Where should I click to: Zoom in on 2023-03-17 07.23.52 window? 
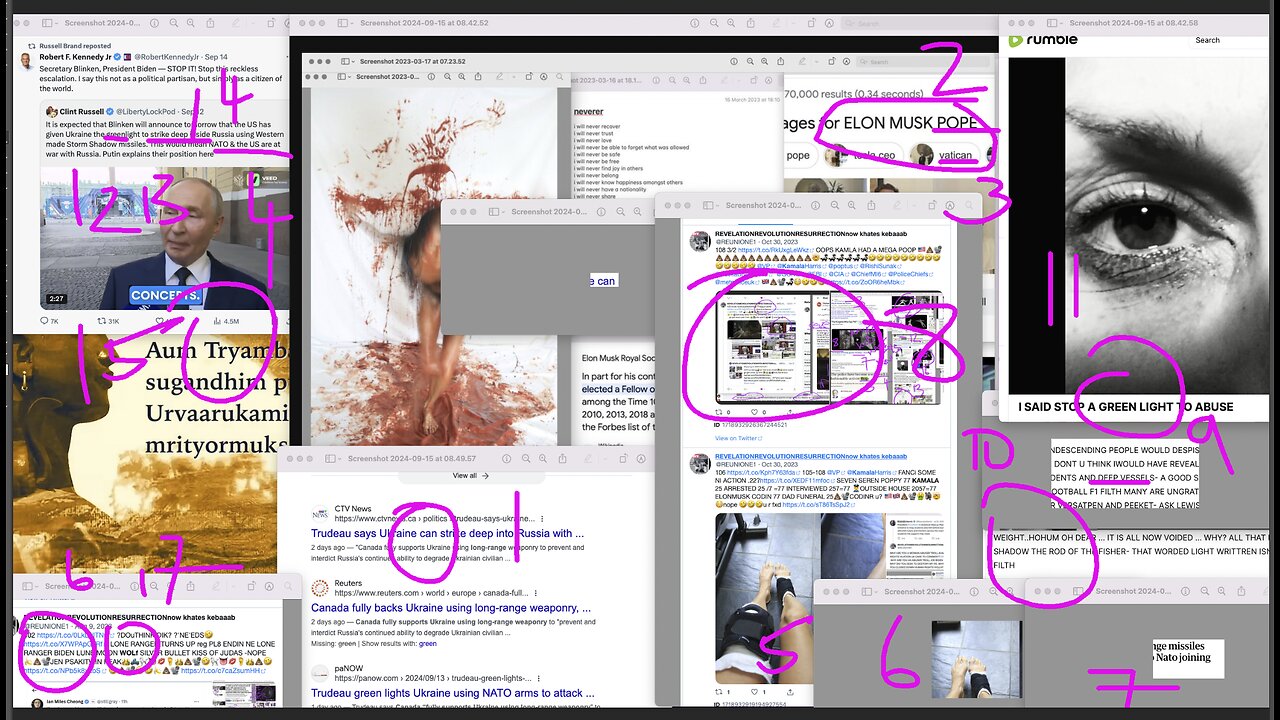[x=765, y=61]
